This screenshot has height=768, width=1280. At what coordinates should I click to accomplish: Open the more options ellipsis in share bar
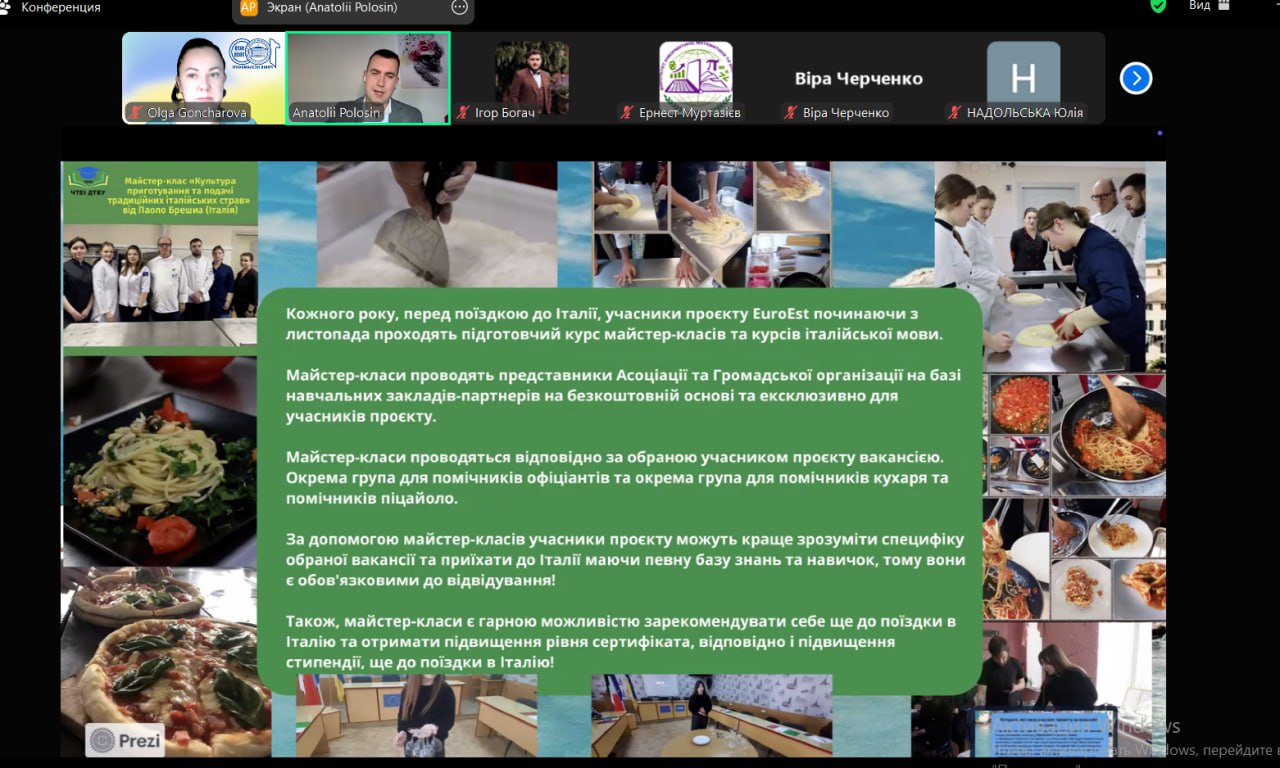click(x=459, y=7)
